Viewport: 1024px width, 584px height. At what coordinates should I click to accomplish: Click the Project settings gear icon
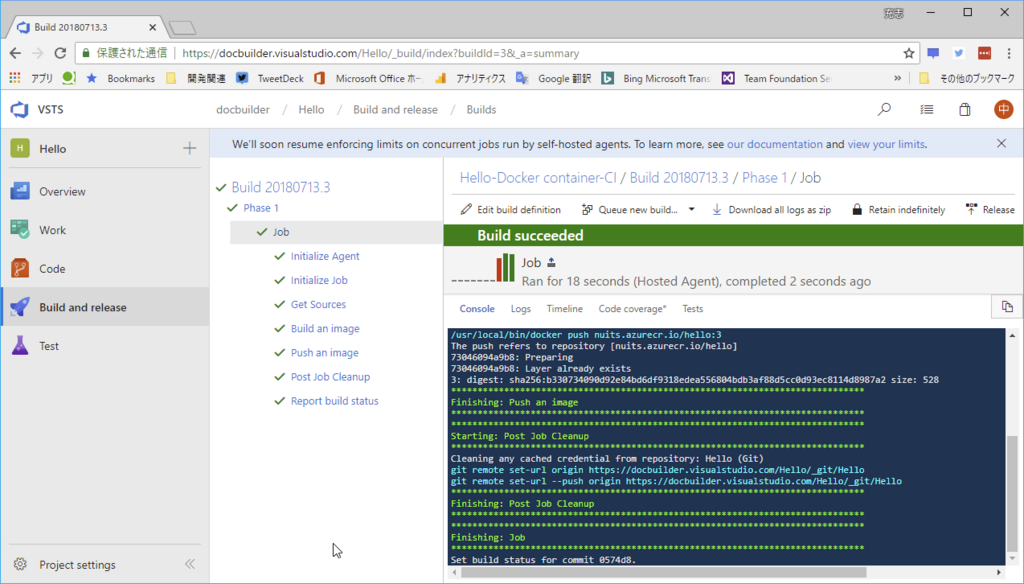20,564
